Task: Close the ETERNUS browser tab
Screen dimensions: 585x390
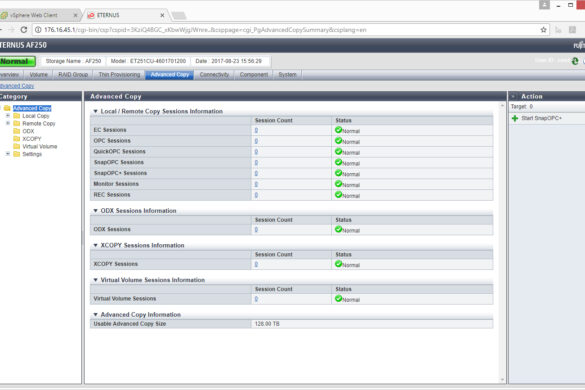Action: click(162, 15)
